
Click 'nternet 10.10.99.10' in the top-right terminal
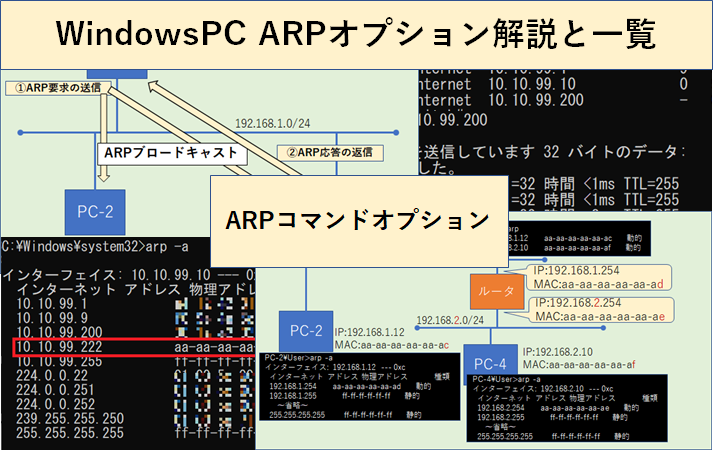[497, 84]
